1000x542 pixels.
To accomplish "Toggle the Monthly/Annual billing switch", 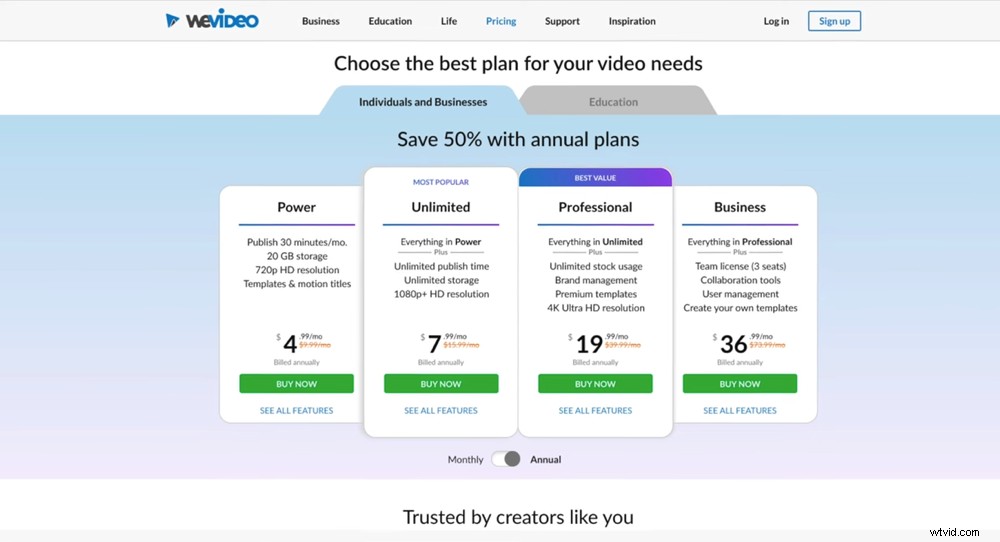I will coord(506,459).
